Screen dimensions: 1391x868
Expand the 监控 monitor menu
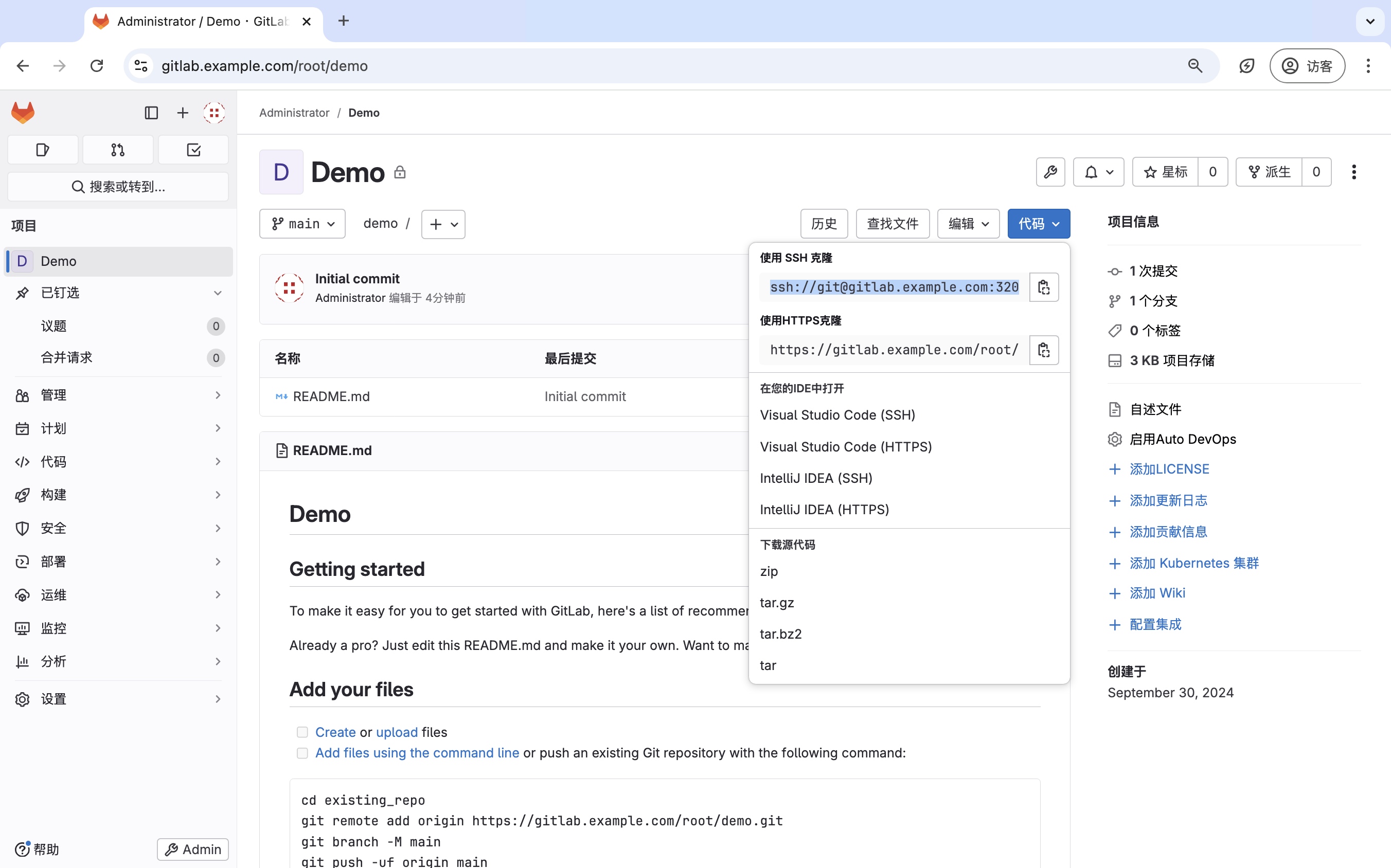click(x=118, y=628)
